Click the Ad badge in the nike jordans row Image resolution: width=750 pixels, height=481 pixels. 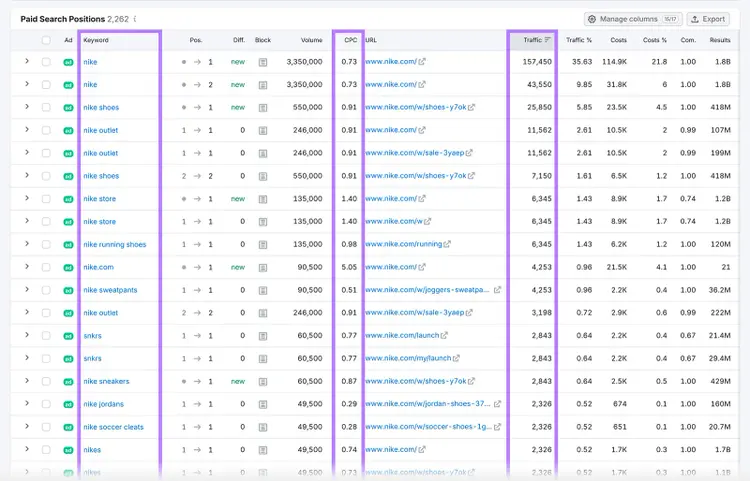[68, 404]
